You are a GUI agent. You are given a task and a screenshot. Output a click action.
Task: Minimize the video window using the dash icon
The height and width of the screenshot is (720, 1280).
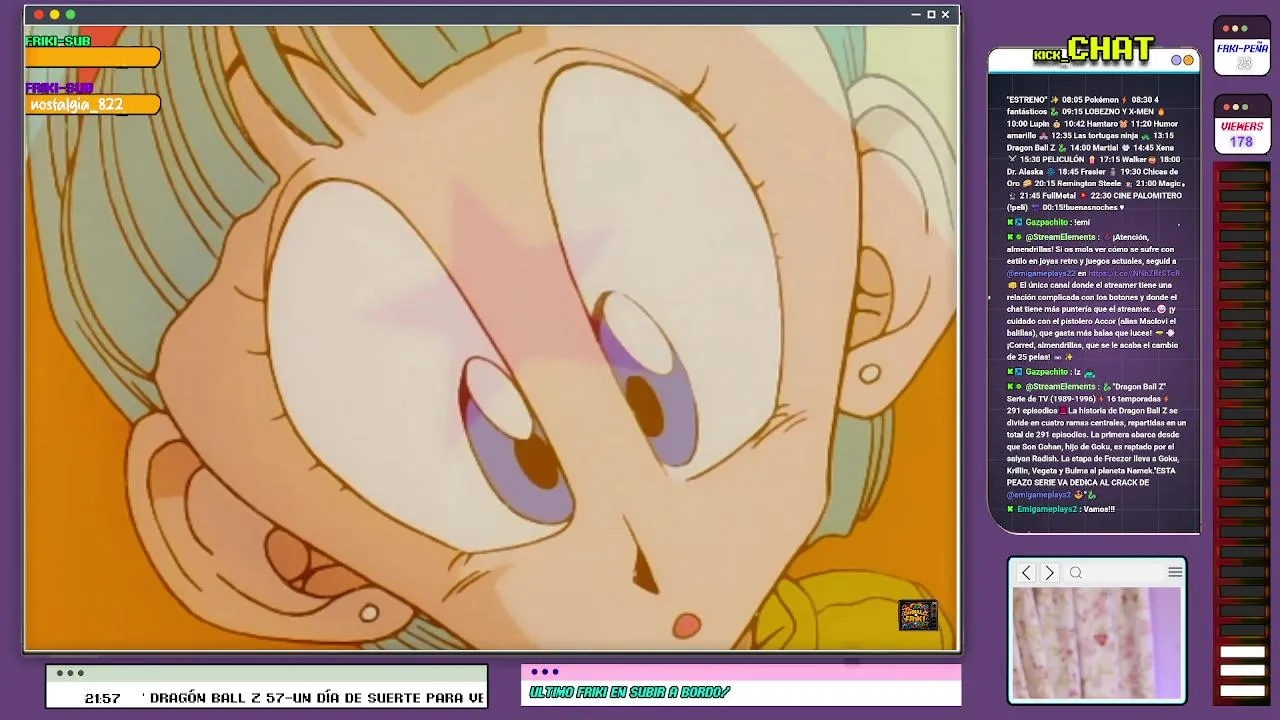coord(916,14)
